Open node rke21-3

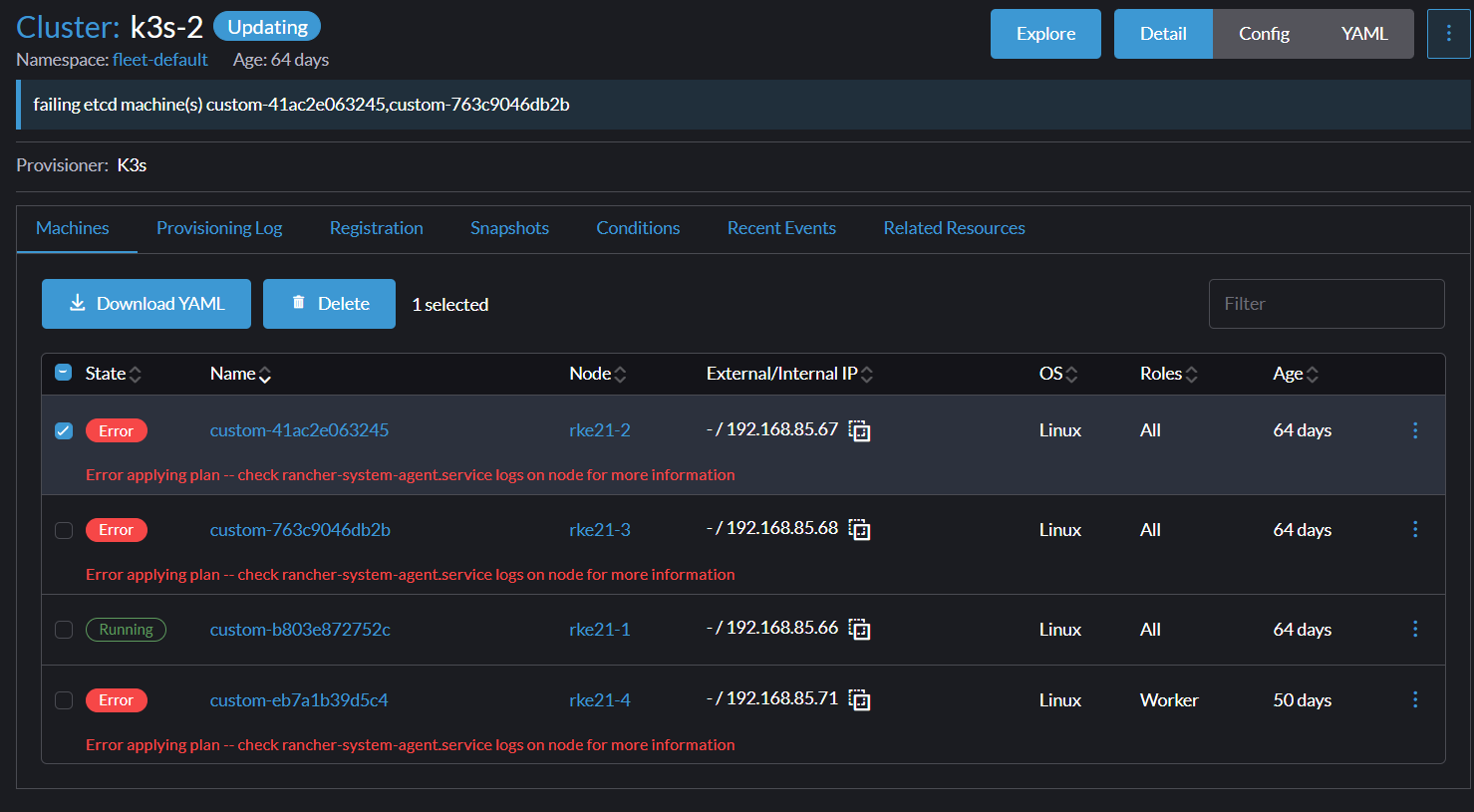(600, 530)
